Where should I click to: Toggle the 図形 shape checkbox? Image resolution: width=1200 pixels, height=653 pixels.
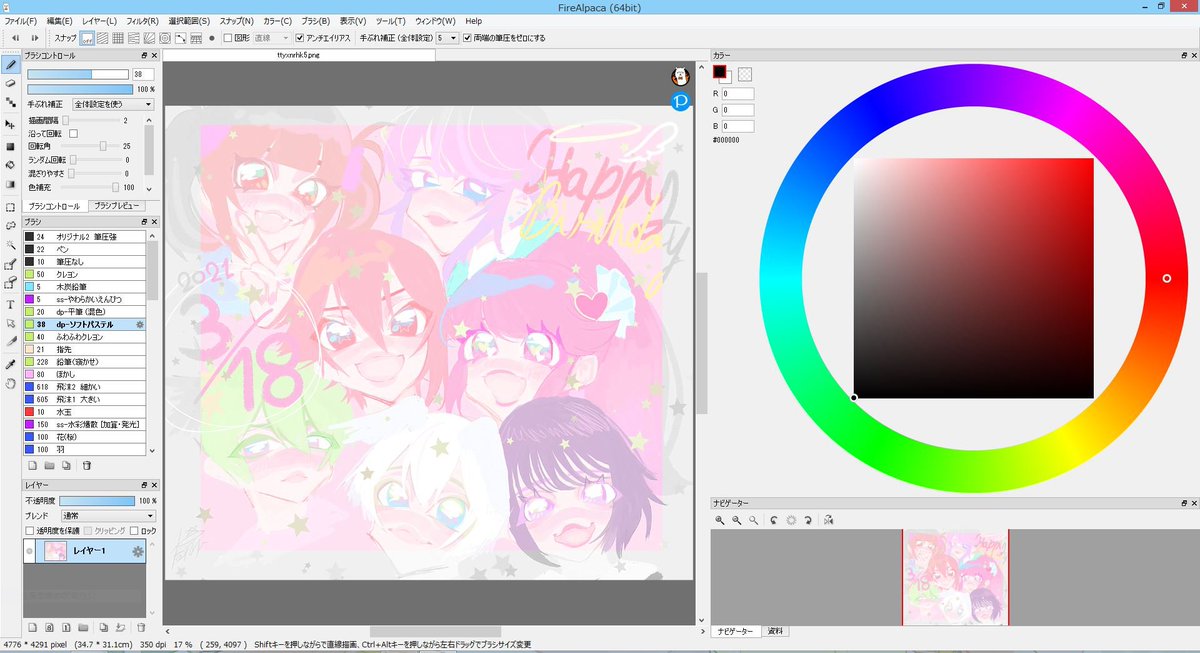[228, 38]
